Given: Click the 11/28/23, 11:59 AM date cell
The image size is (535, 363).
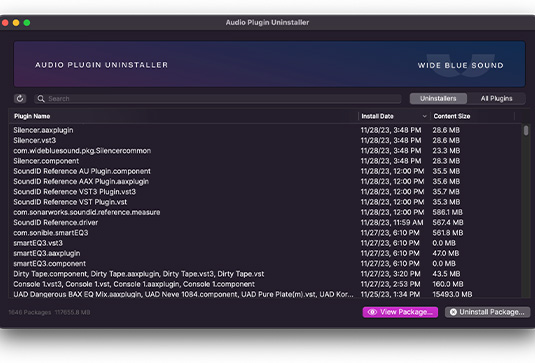Looking at the screenshot, I should (392, 222).
